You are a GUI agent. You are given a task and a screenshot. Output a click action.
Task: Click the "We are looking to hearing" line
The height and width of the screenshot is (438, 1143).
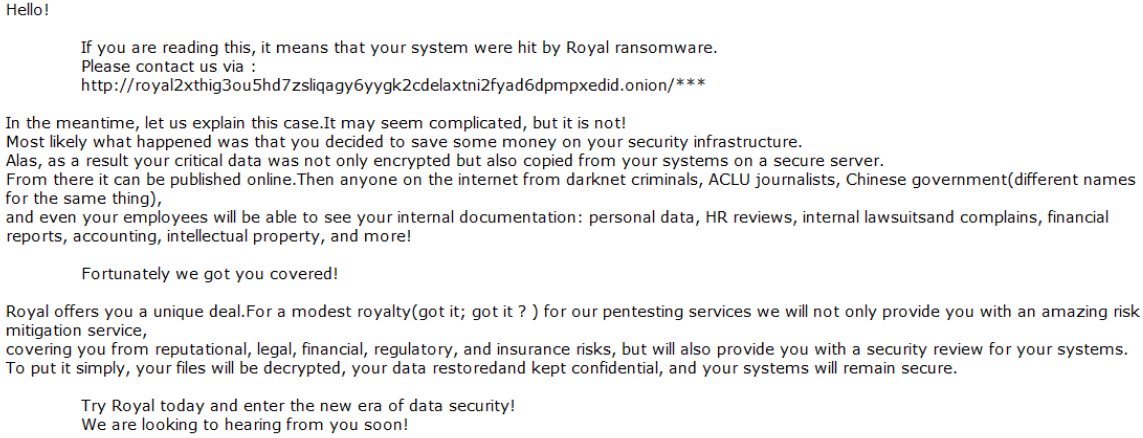(x=244, y=425)
